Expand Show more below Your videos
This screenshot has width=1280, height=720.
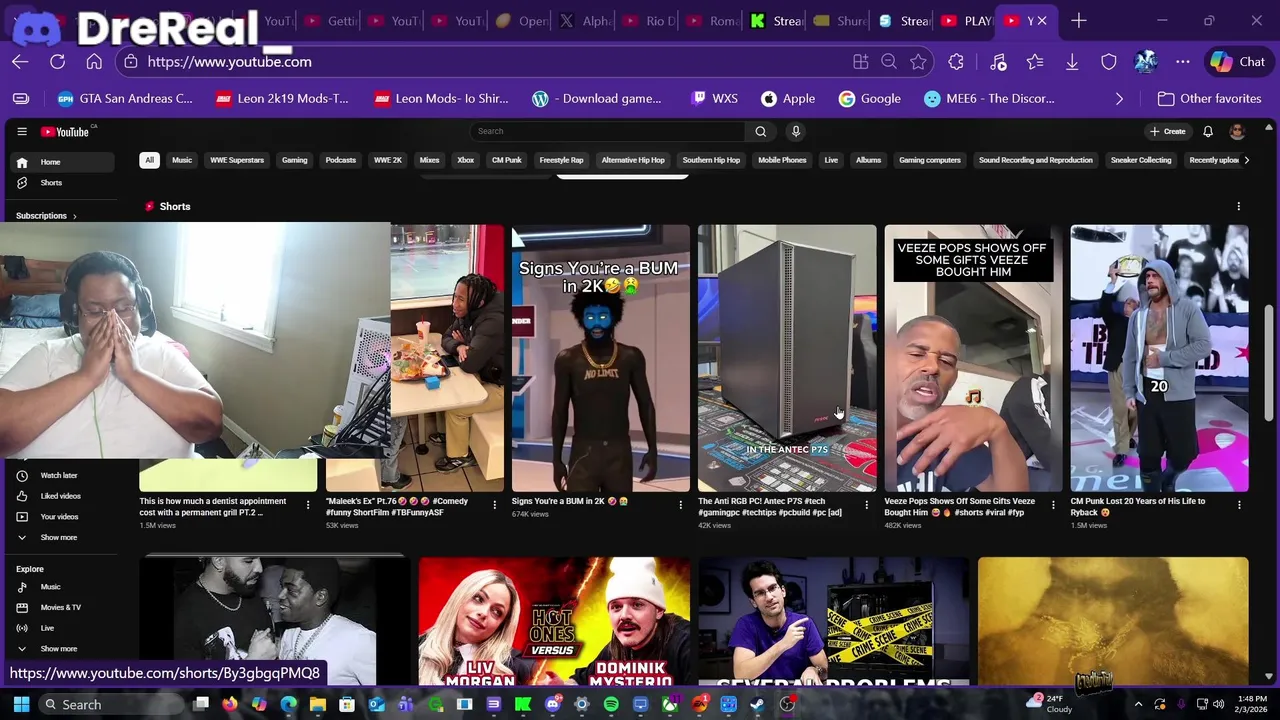pyautogui.click(x=61, y=538)
